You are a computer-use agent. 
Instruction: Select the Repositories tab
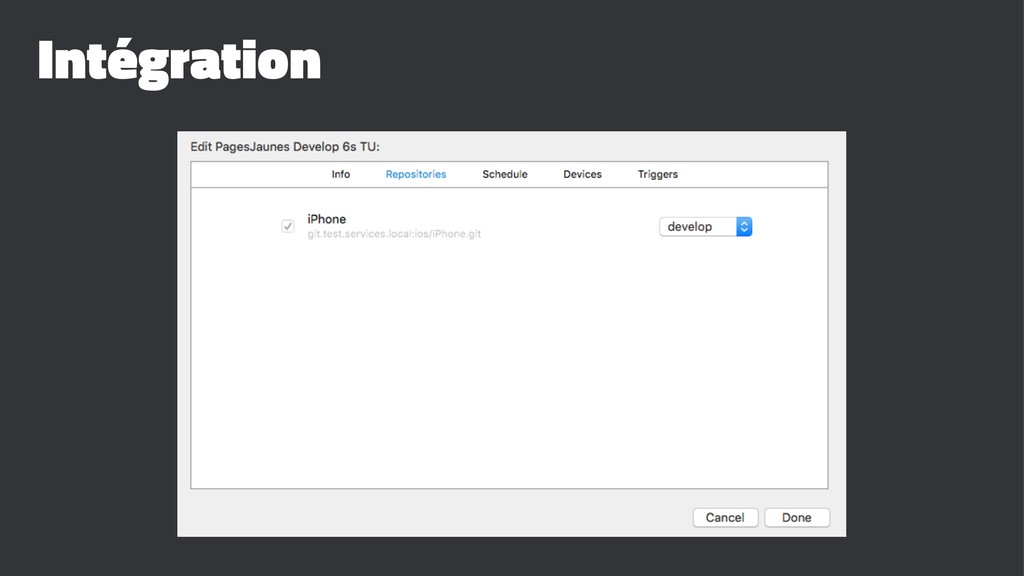coord(415,174)
